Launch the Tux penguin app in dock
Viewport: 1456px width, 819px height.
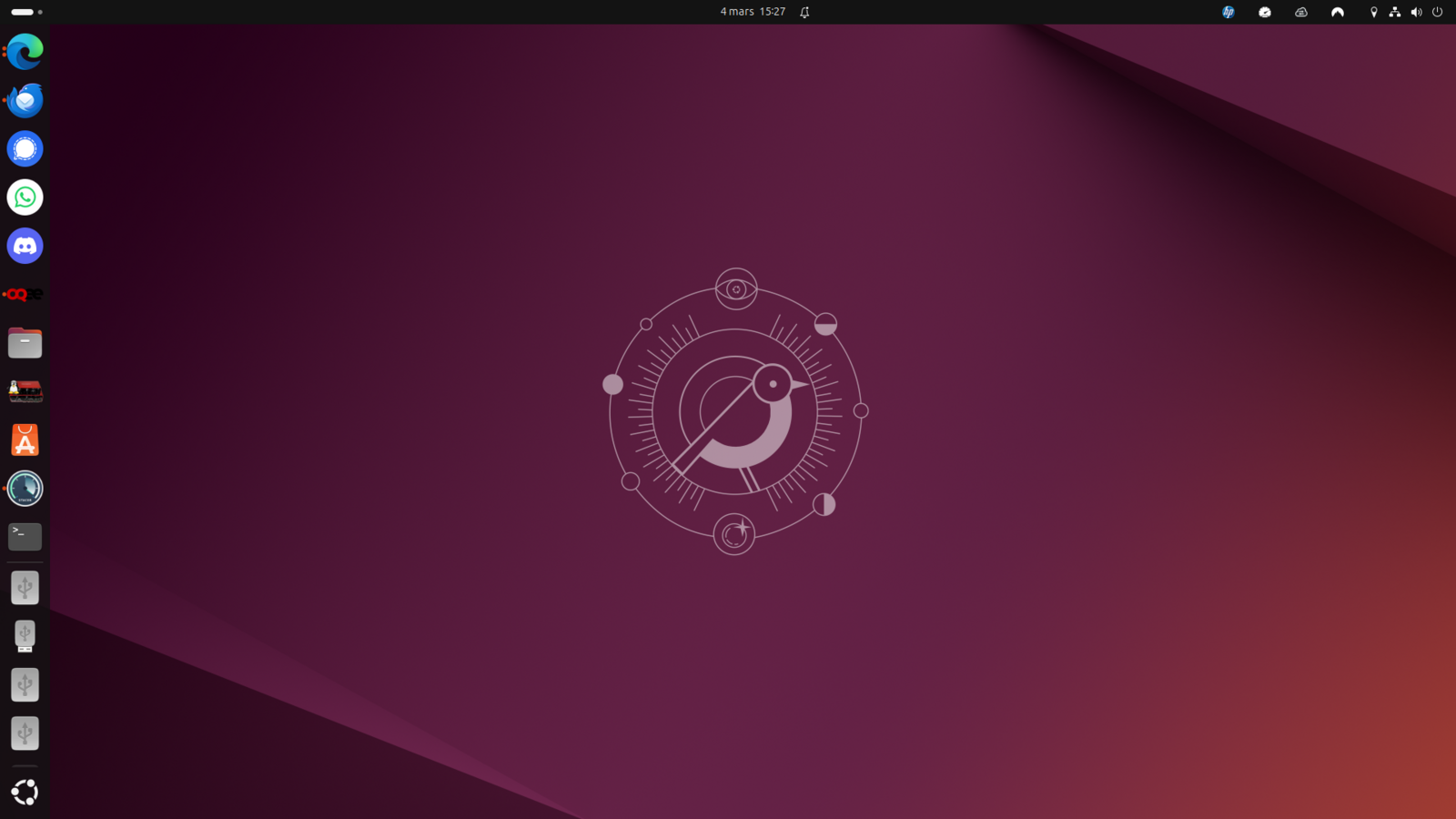25,391
